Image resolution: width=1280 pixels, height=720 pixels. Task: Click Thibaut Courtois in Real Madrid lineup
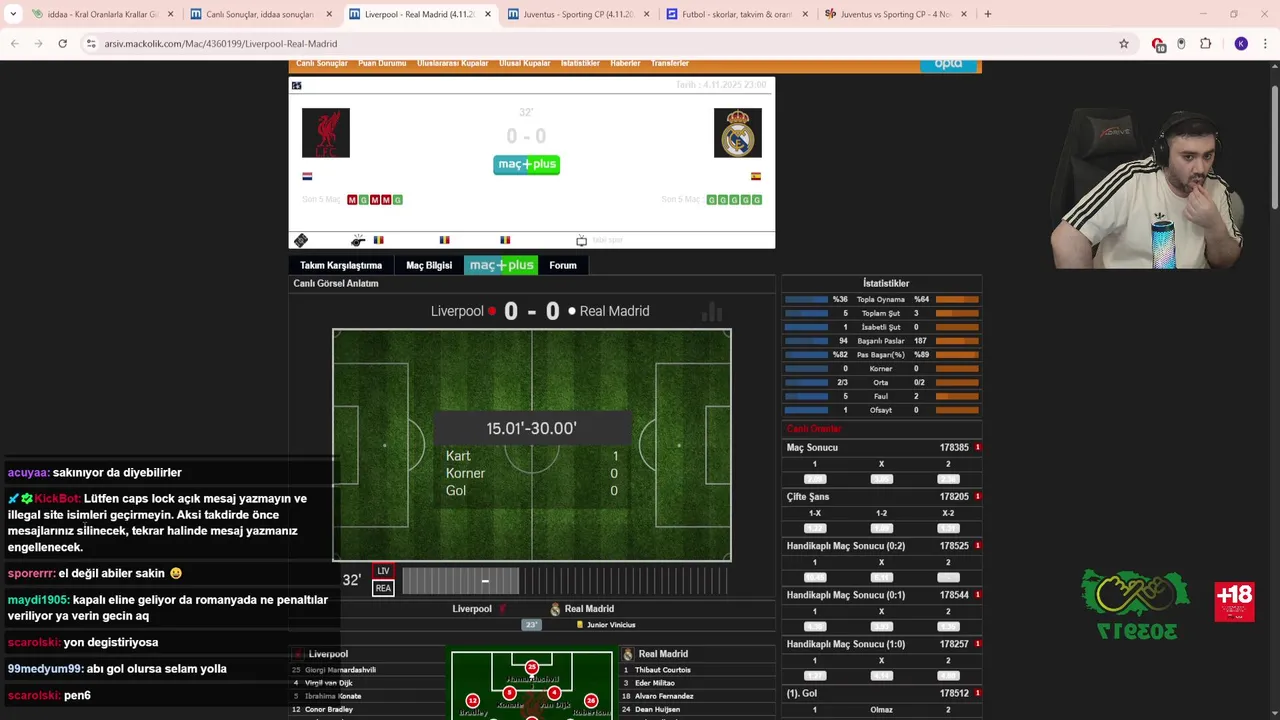coord(663,670)
